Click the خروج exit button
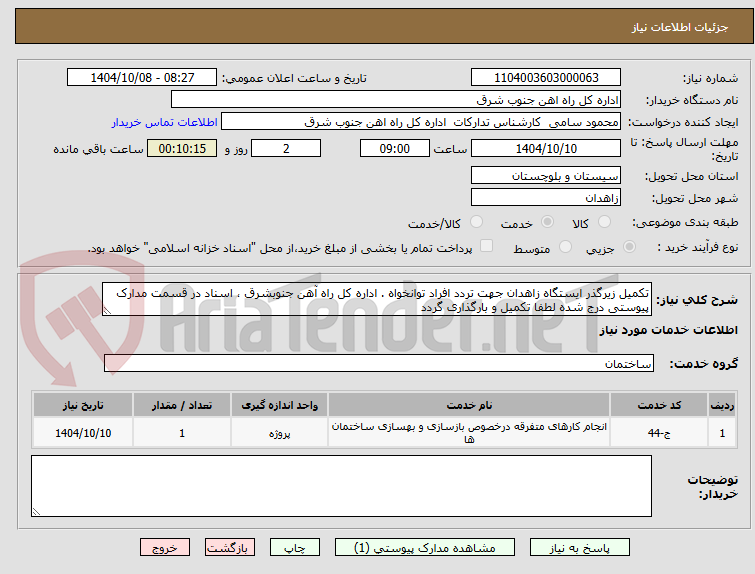 [165, 548]
